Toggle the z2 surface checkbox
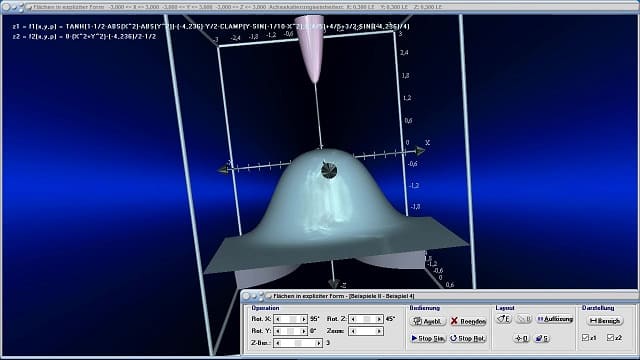 611,338
